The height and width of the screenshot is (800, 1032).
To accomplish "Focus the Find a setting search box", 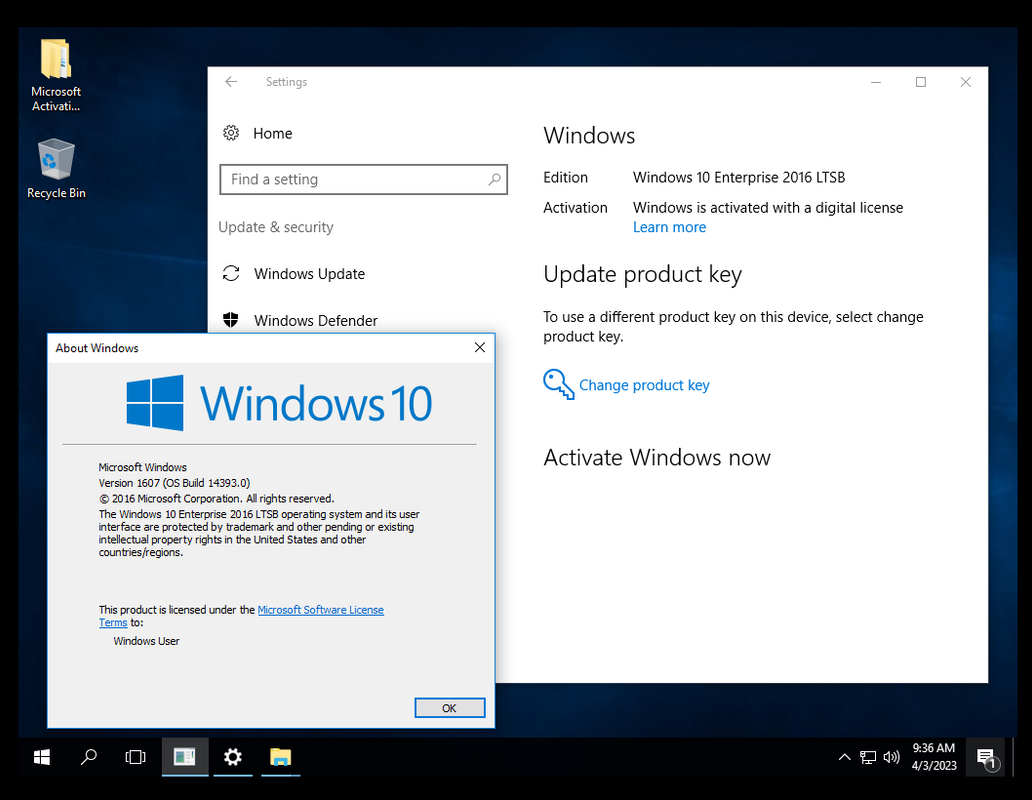I will tap(363, 180).
